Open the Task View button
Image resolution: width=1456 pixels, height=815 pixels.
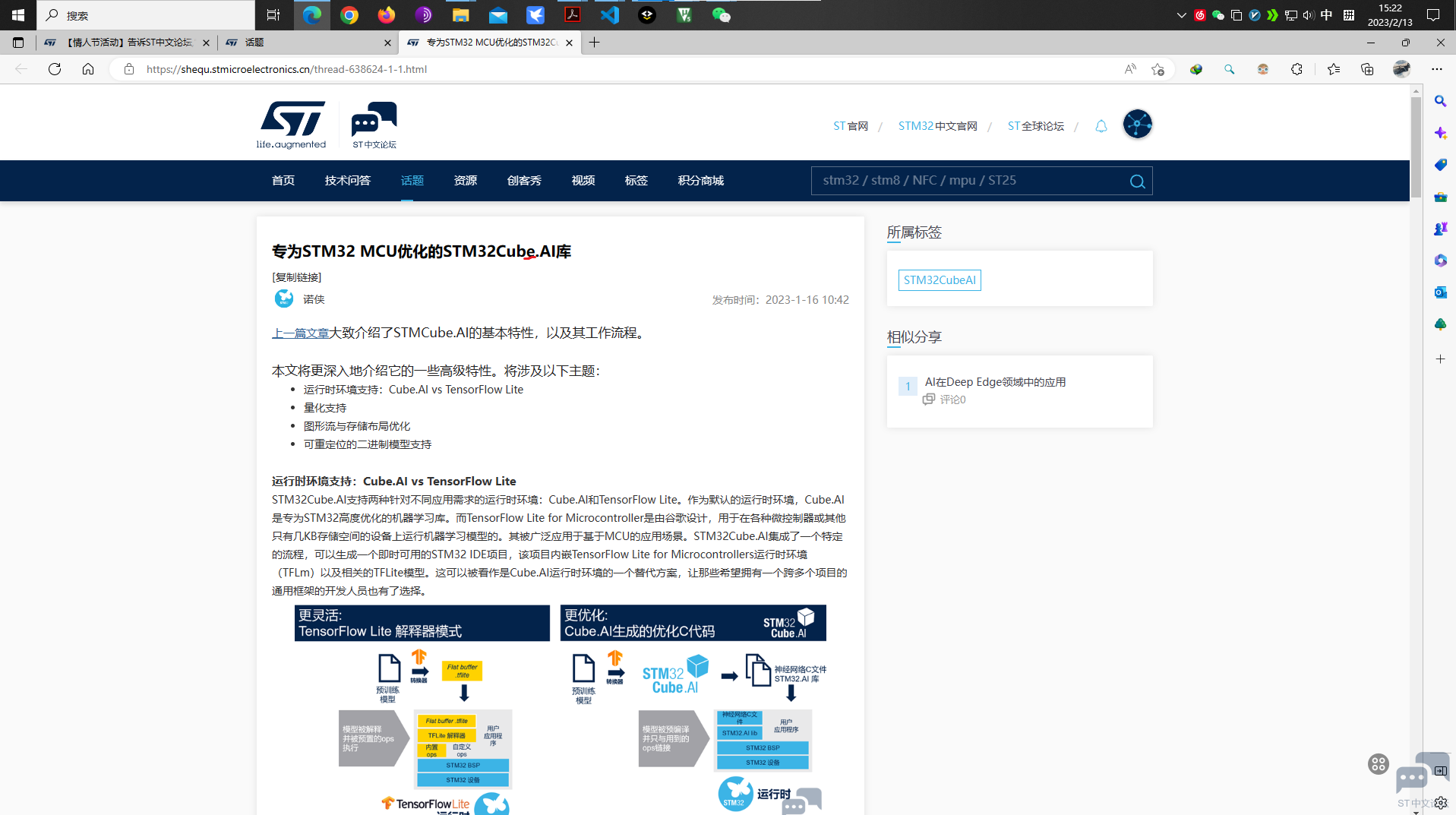tap(273, 15)
